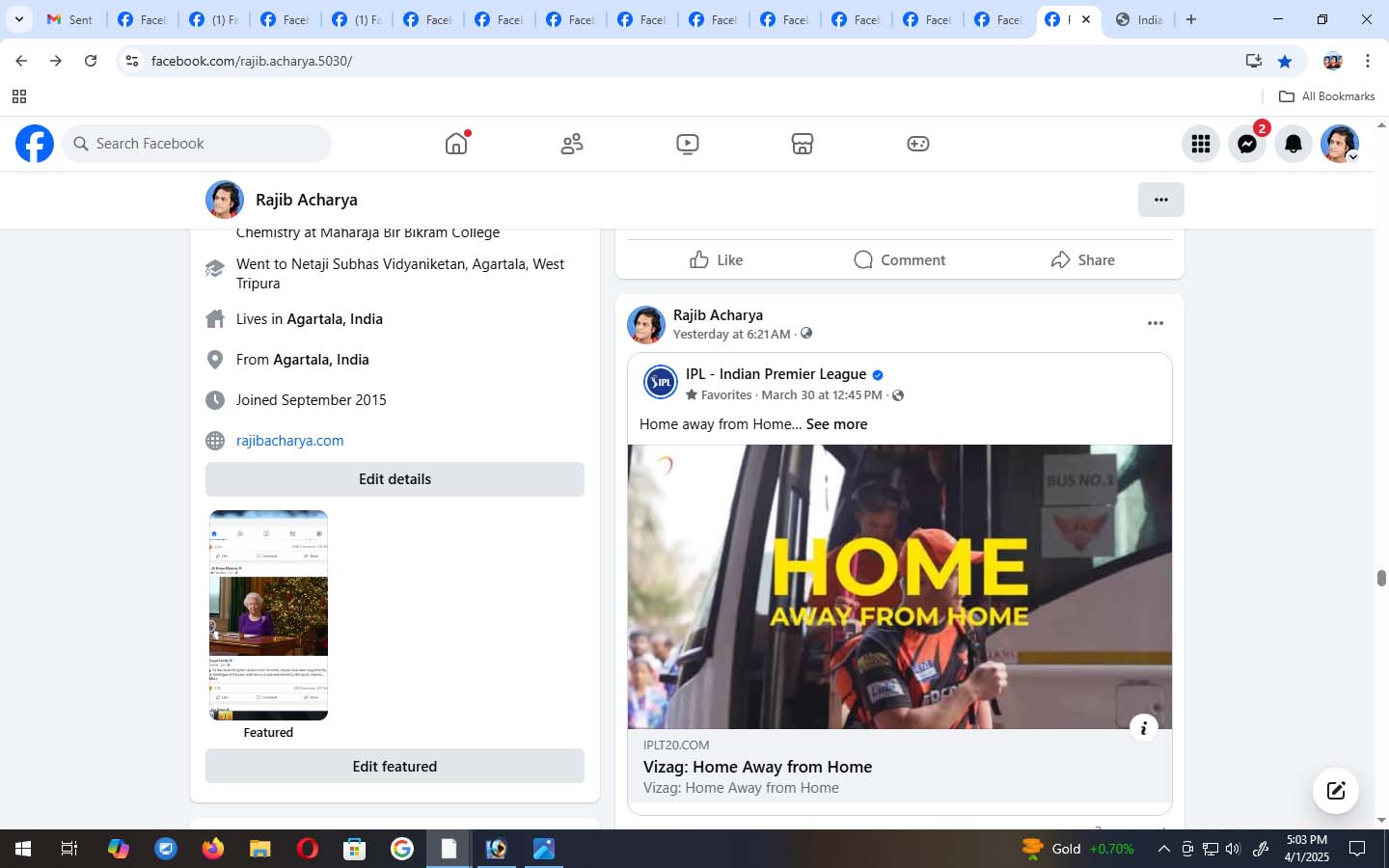Open Chrome profile avatar
The image size is (1389, 868).
tap(1333, 61)
